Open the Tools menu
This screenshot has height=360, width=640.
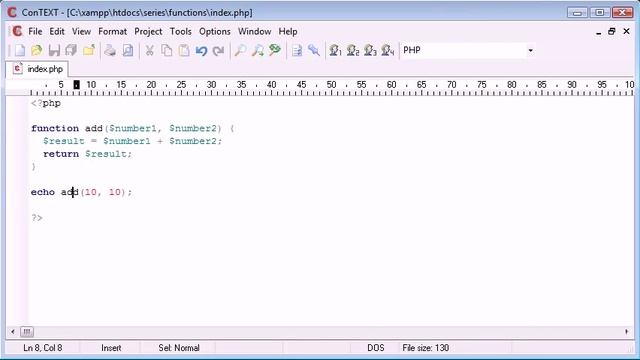click(x=180, y=31)
